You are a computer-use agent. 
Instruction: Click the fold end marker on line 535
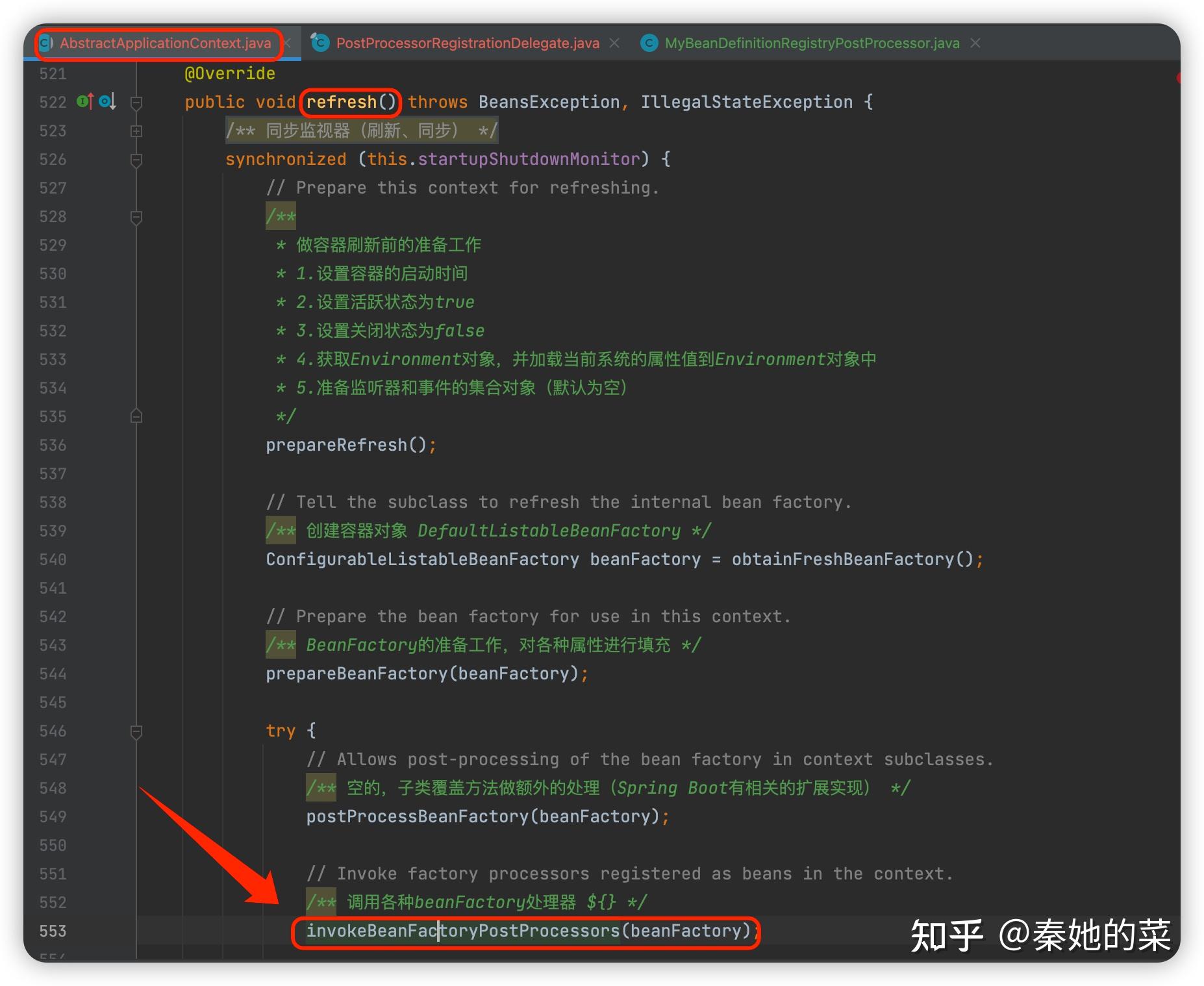tap(136, 416)
